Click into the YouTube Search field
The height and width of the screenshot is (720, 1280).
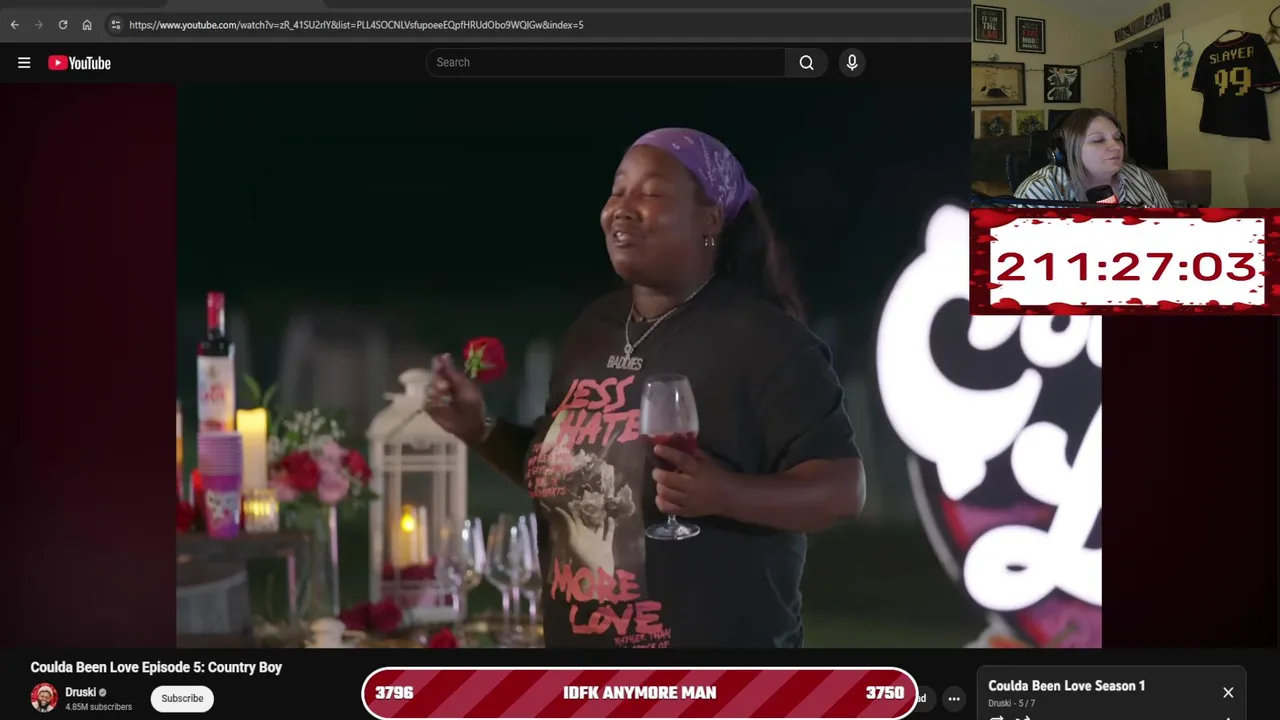[x=606, y=62]
